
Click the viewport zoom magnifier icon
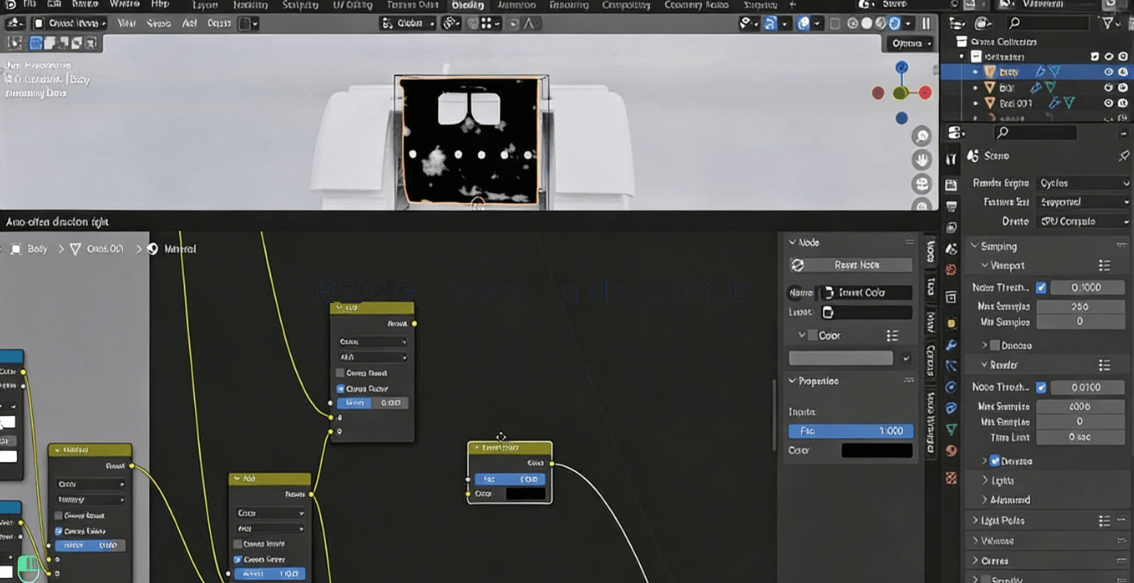921,137
